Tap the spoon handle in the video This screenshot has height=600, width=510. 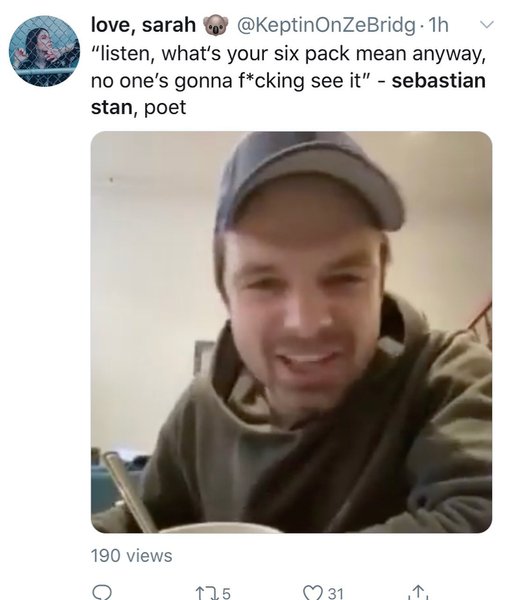tap(129, 492)
